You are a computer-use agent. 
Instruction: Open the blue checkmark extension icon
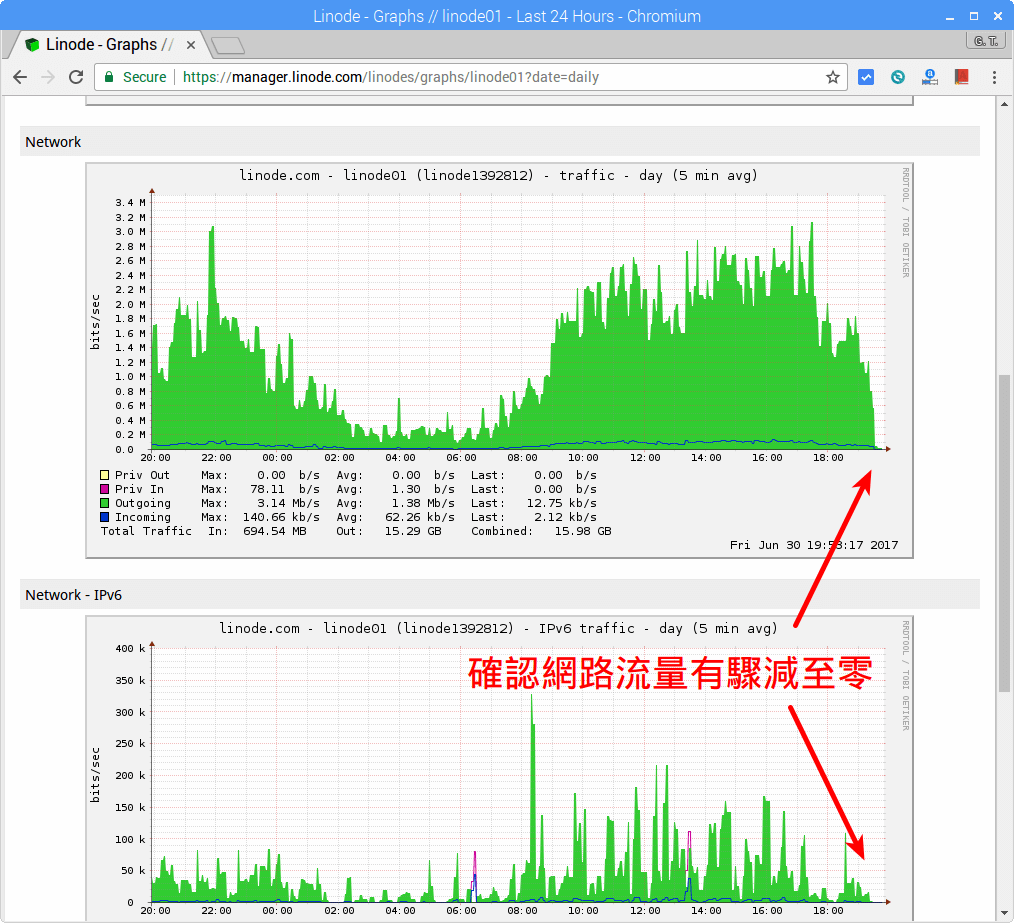click(866, 76)
